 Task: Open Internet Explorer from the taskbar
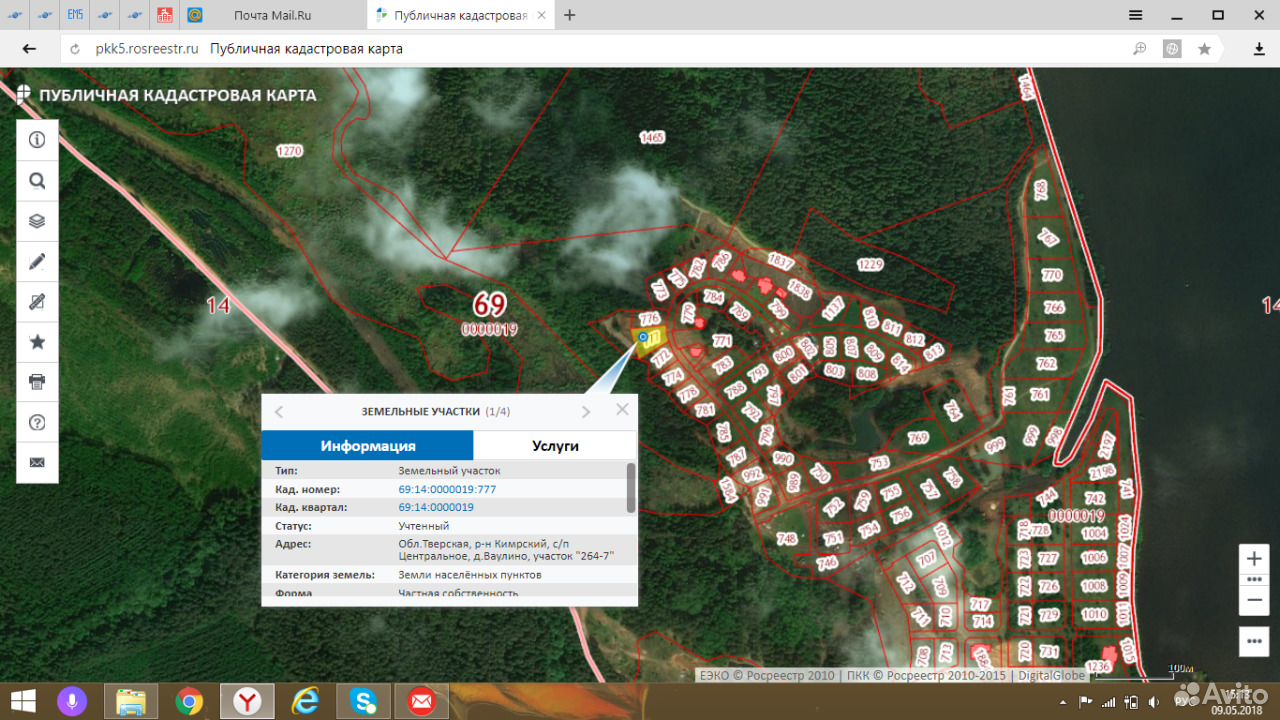click(x=305, y=701)
